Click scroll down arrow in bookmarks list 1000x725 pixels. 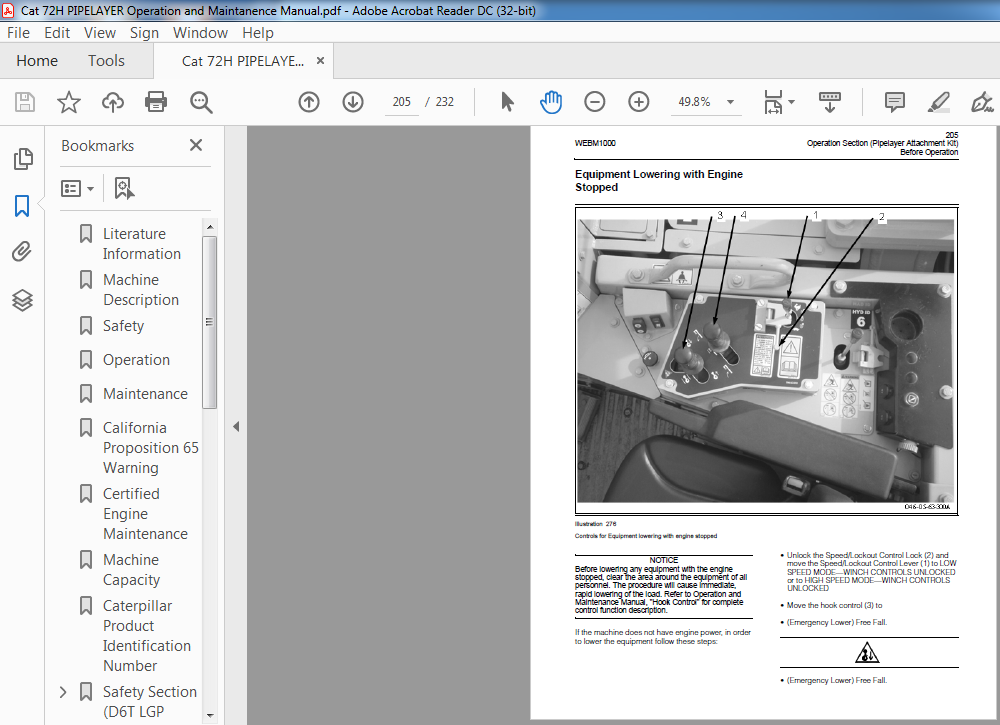210,715
